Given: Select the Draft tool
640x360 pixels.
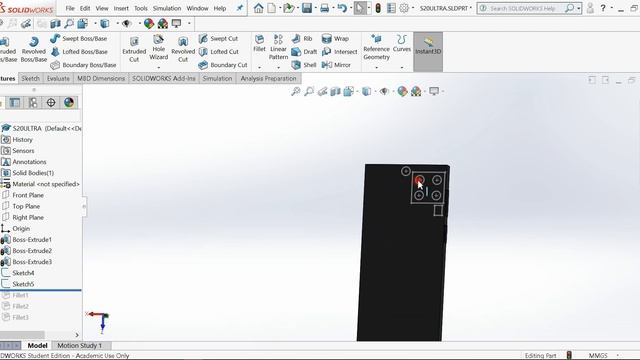Looking at the screenshot, I should 304,51.
